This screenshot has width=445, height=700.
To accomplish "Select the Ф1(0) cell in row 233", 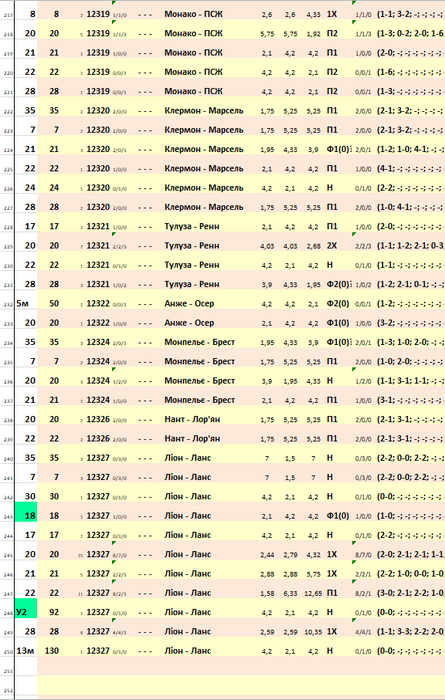I will [x=338, y=323].
